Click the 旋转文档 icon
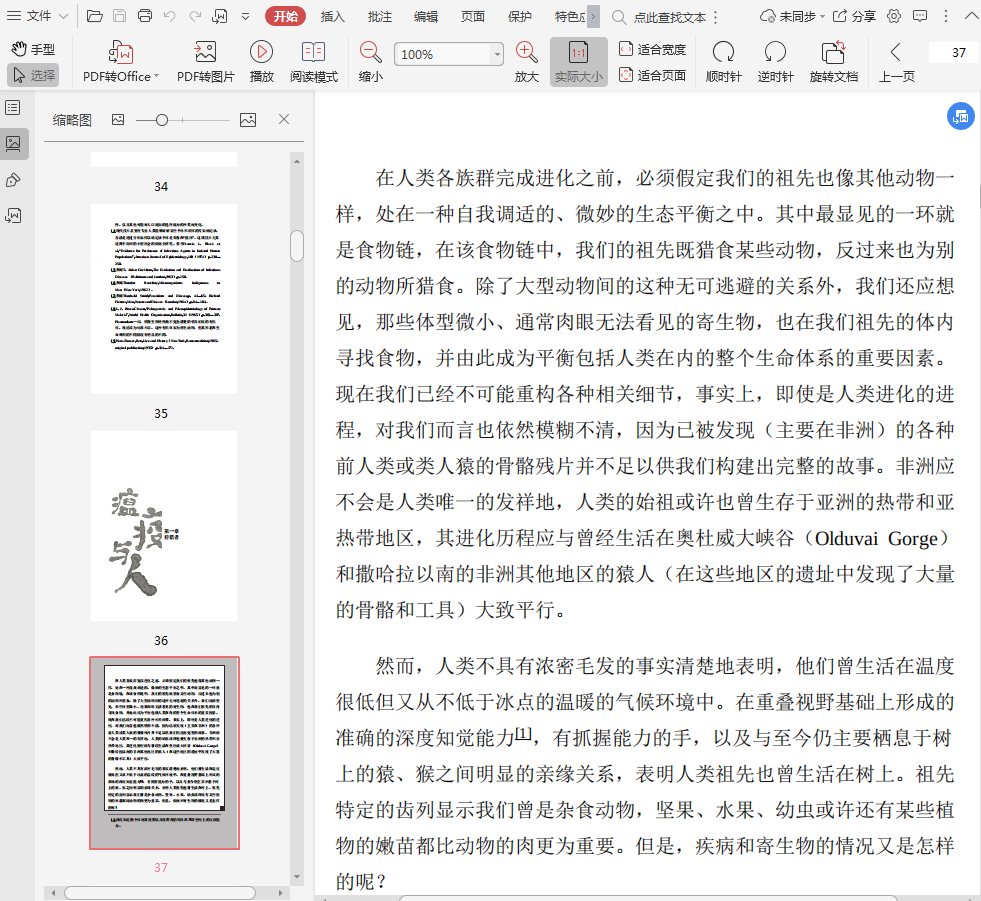 tap(833, 52)
